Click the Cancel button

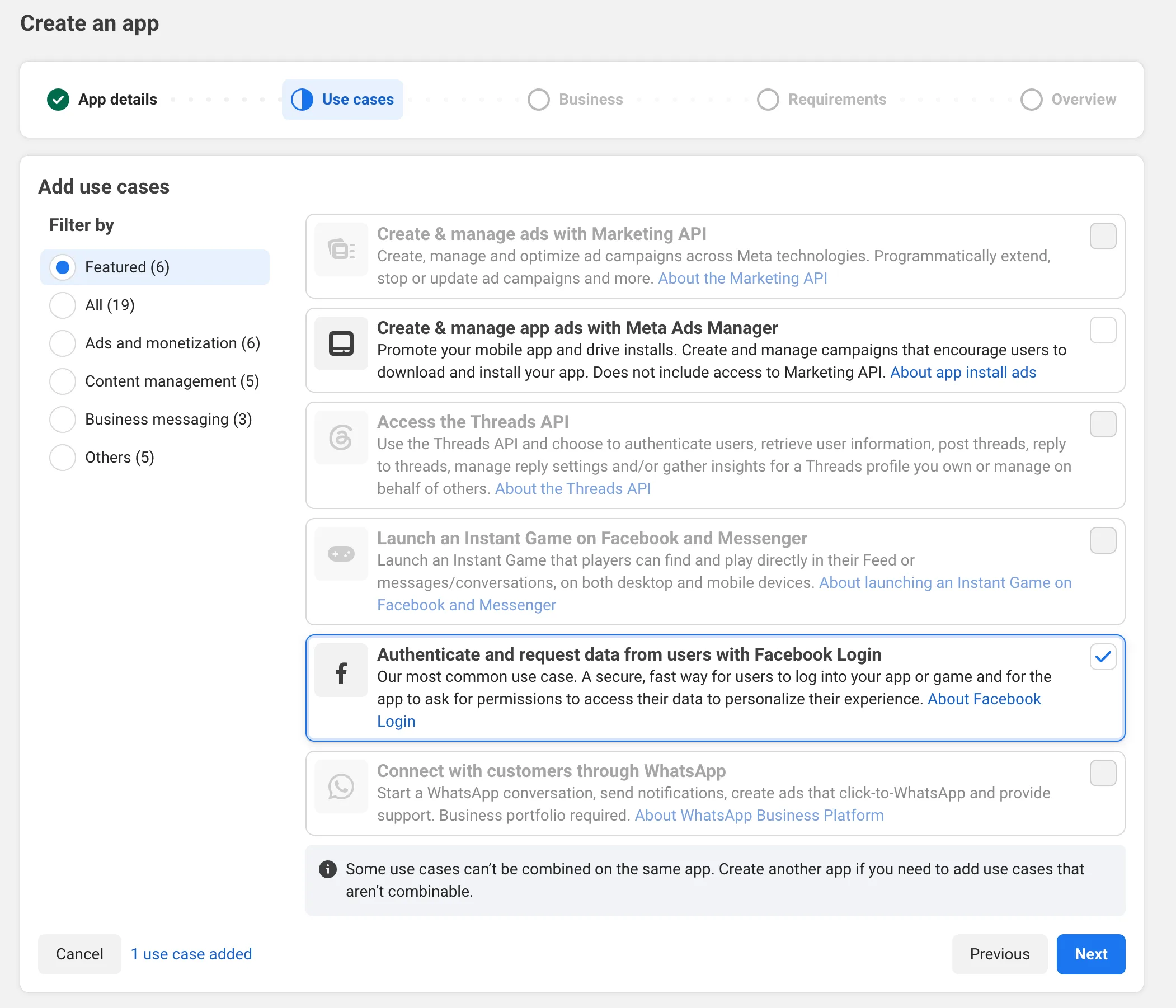79,954
